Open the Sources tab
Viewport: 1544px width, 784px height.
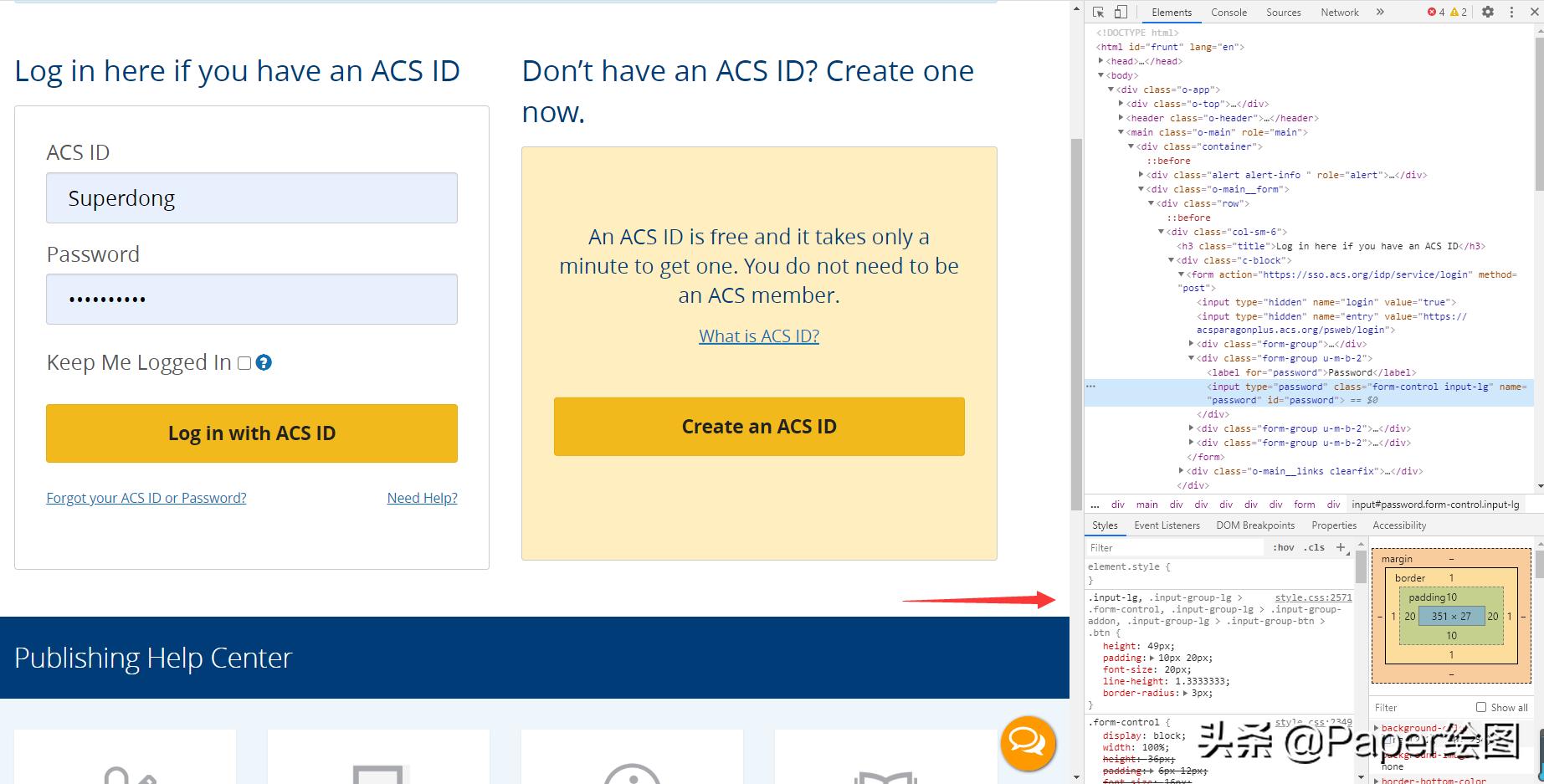tap(1284, 13)
